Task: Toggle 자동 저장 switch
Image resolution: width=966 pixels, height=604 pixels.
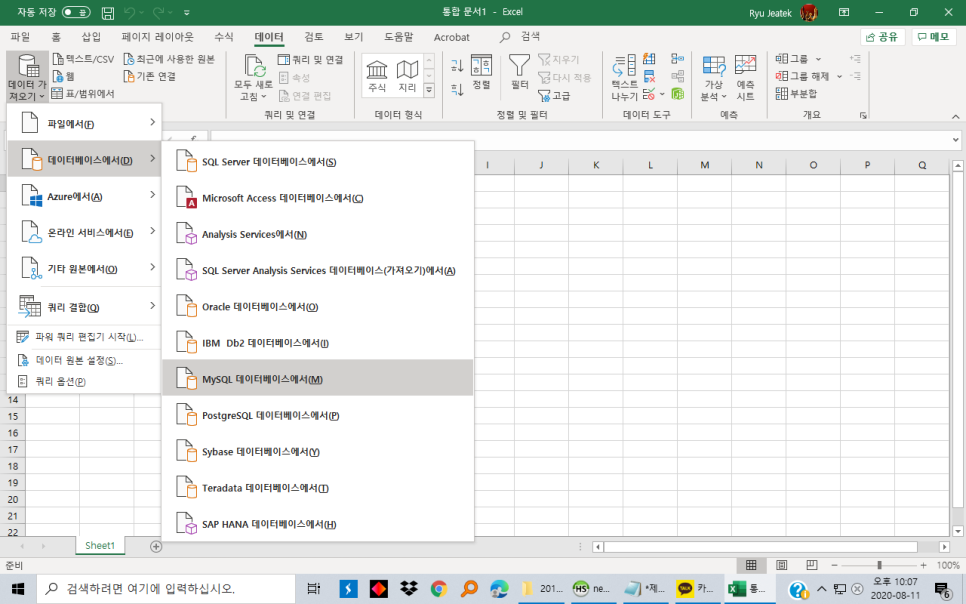Action: pos(76,12)
